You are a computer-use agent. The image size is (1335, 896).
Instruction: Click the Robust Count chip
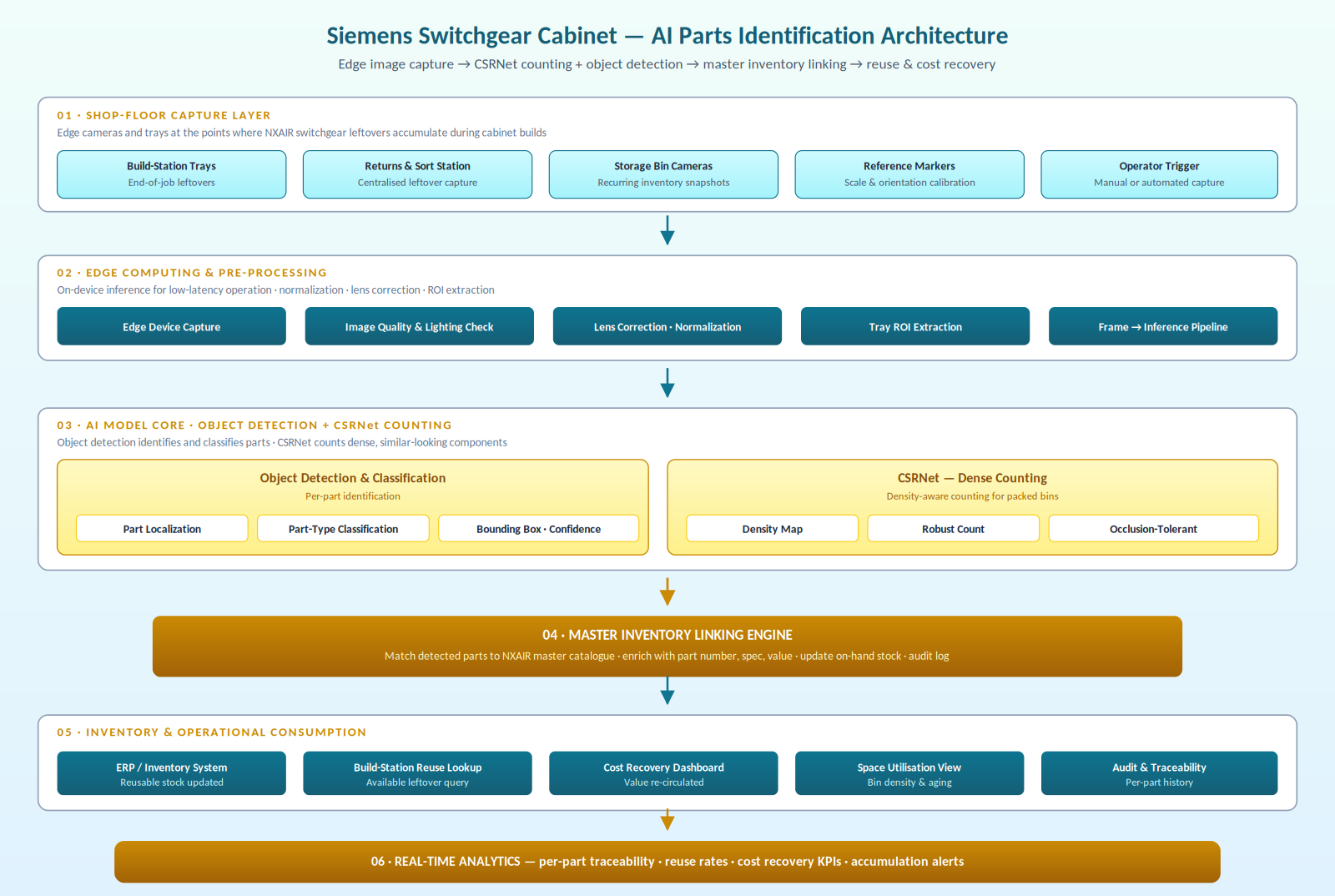click(953, 529)
